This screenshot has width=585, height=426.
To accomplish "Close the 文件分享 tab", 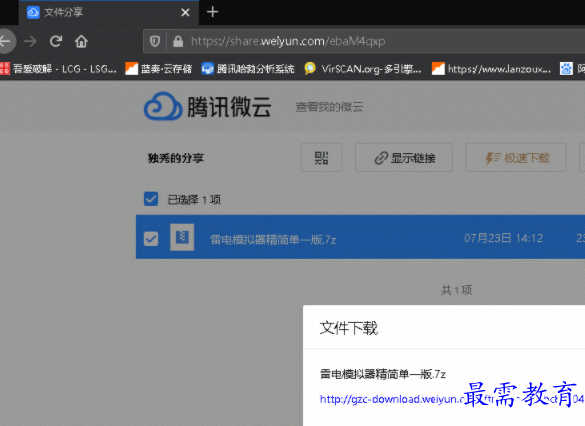I will pos(185,13).
